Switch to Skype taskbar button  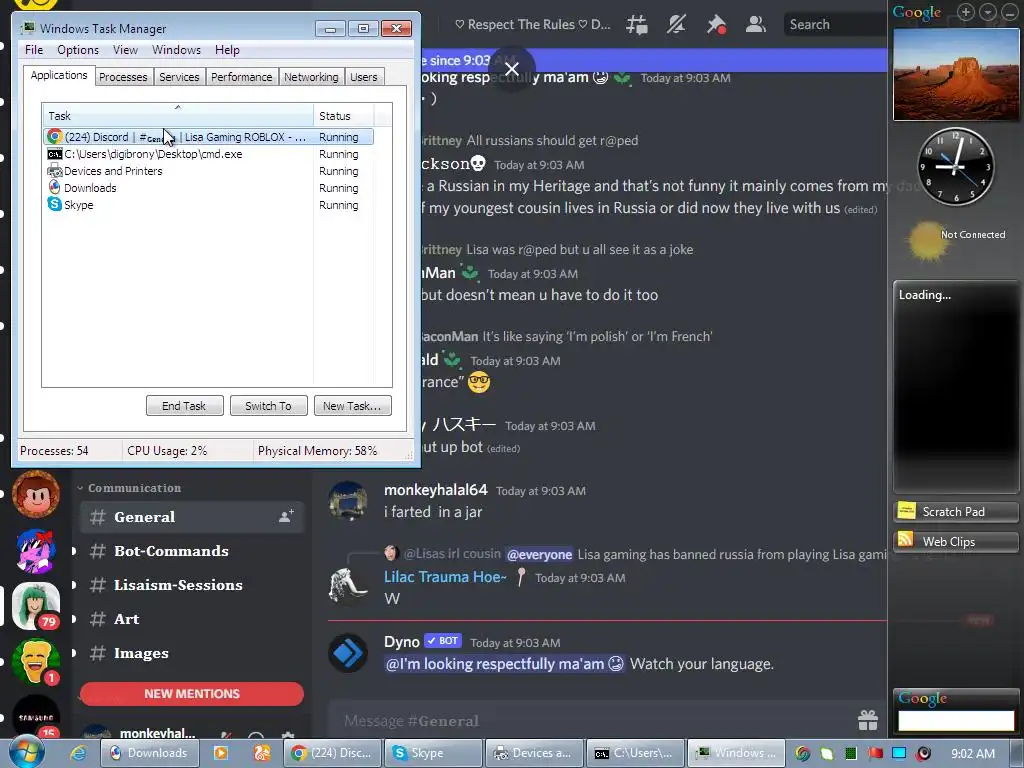433,753
